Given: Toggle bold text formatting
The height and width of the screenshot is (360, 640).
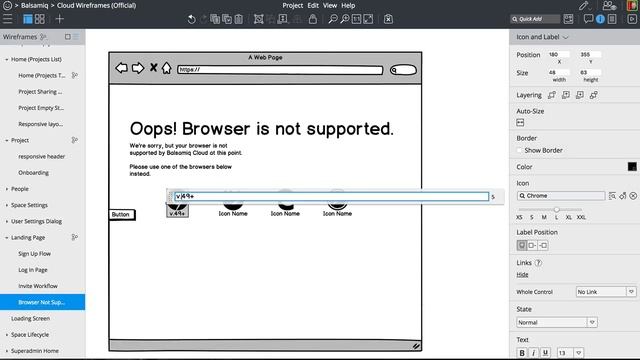Looking at the screenshot, I should [522, 353].
